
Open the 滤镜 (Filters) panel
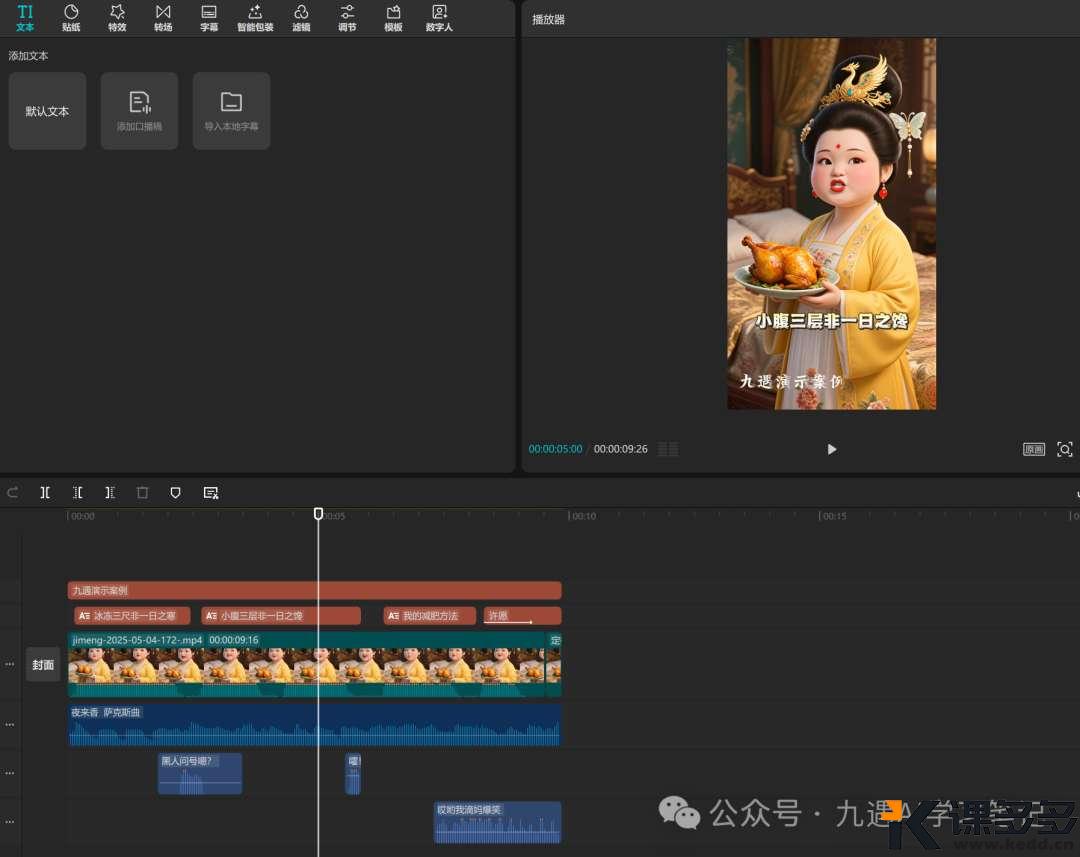click(301, 18)
